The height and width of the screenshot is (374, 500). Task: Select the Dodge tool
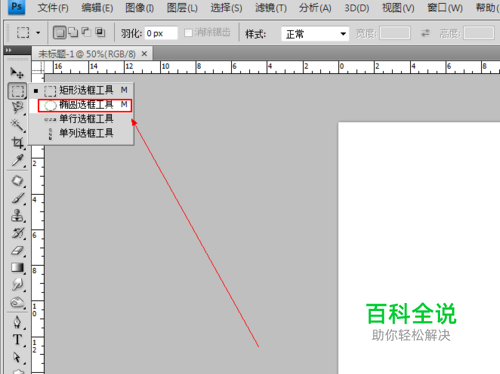coord(17,303)
